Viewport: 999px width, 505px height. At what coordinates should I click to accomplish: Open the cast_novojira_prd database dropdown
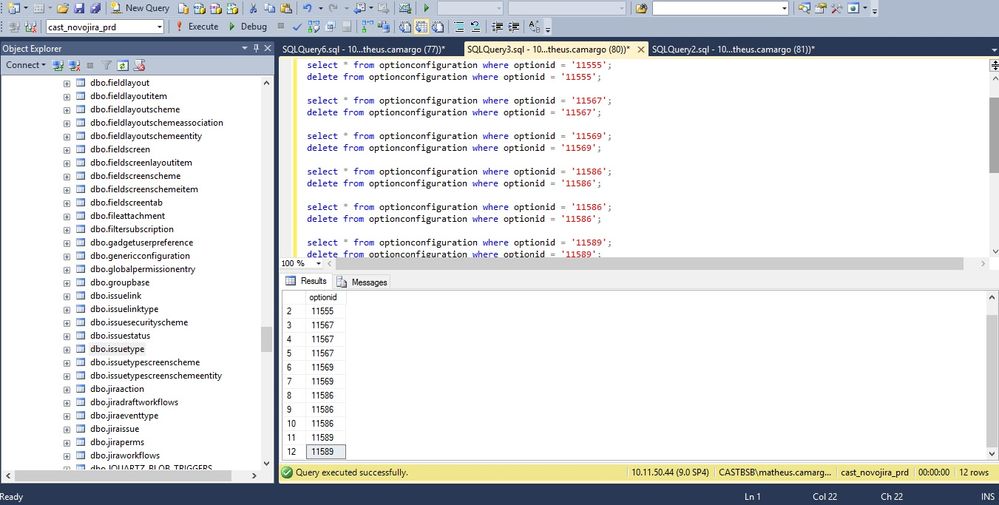point(159,27)
